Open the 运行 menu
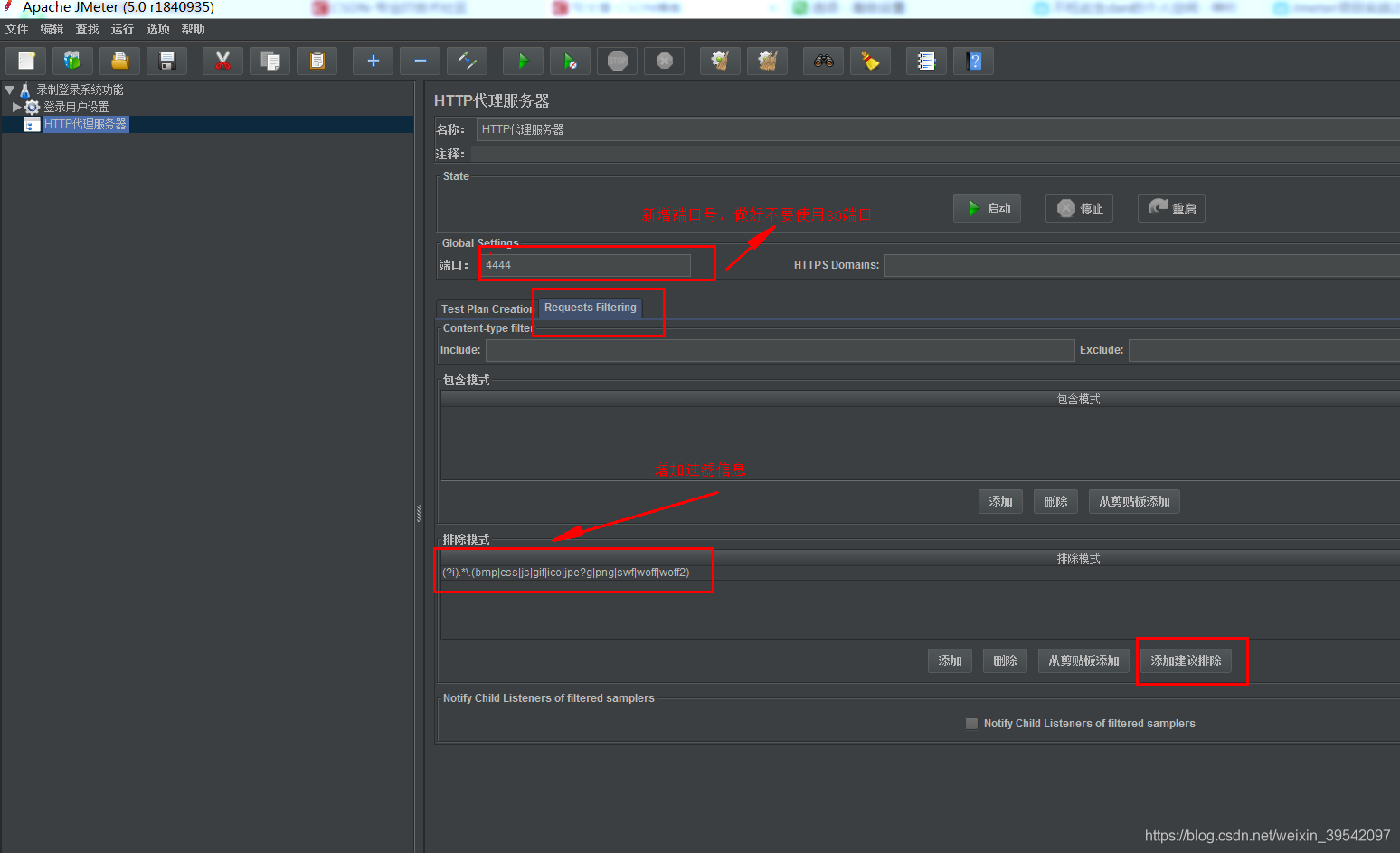This screenshot has height=853, width=1400. [x=122, y=29]
